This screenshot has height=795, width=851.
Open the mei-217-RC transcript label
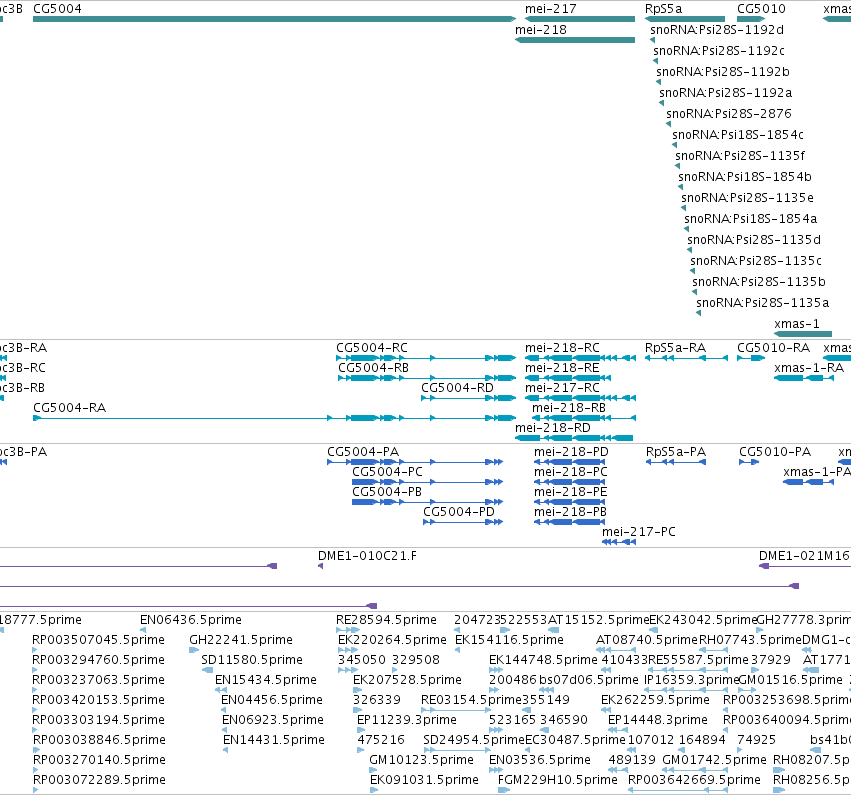(x=562, y=388)
